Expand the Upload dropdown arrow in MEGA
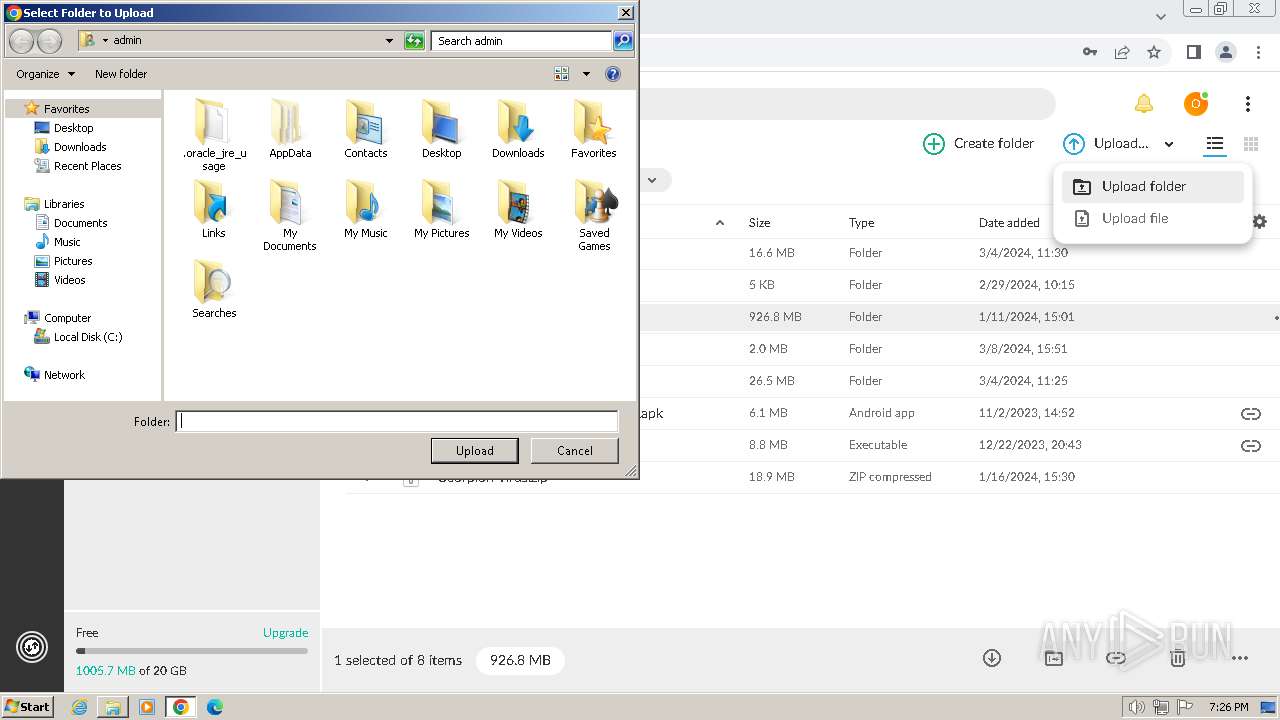Screen dimensions: 1280x720 click(1169, 144)
